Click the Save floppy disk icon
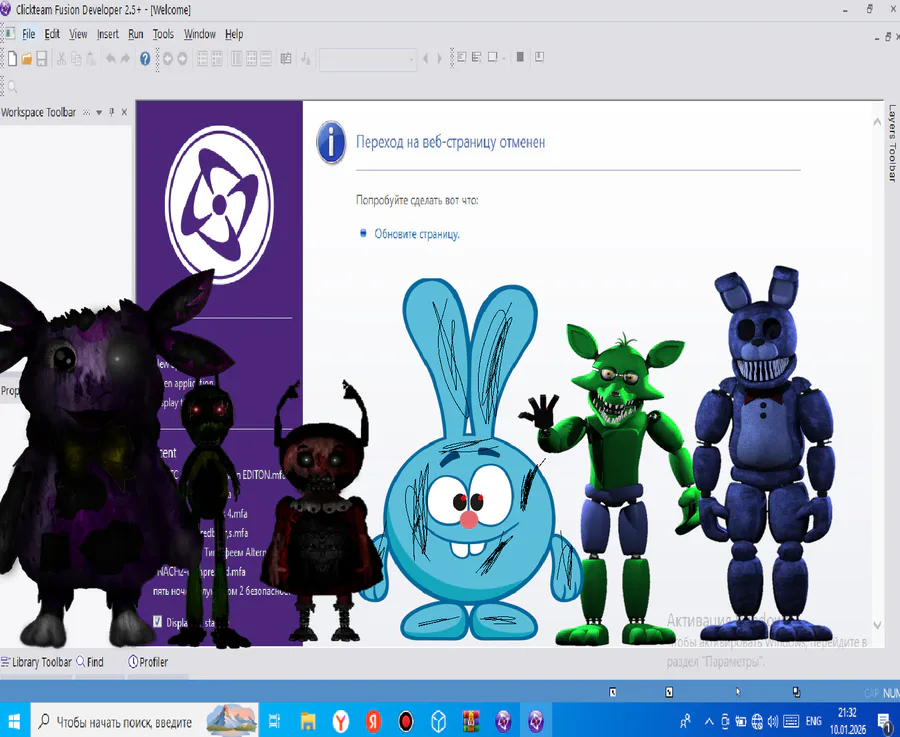Viewport: 900px width, 737px height. [x=42, y=59]
